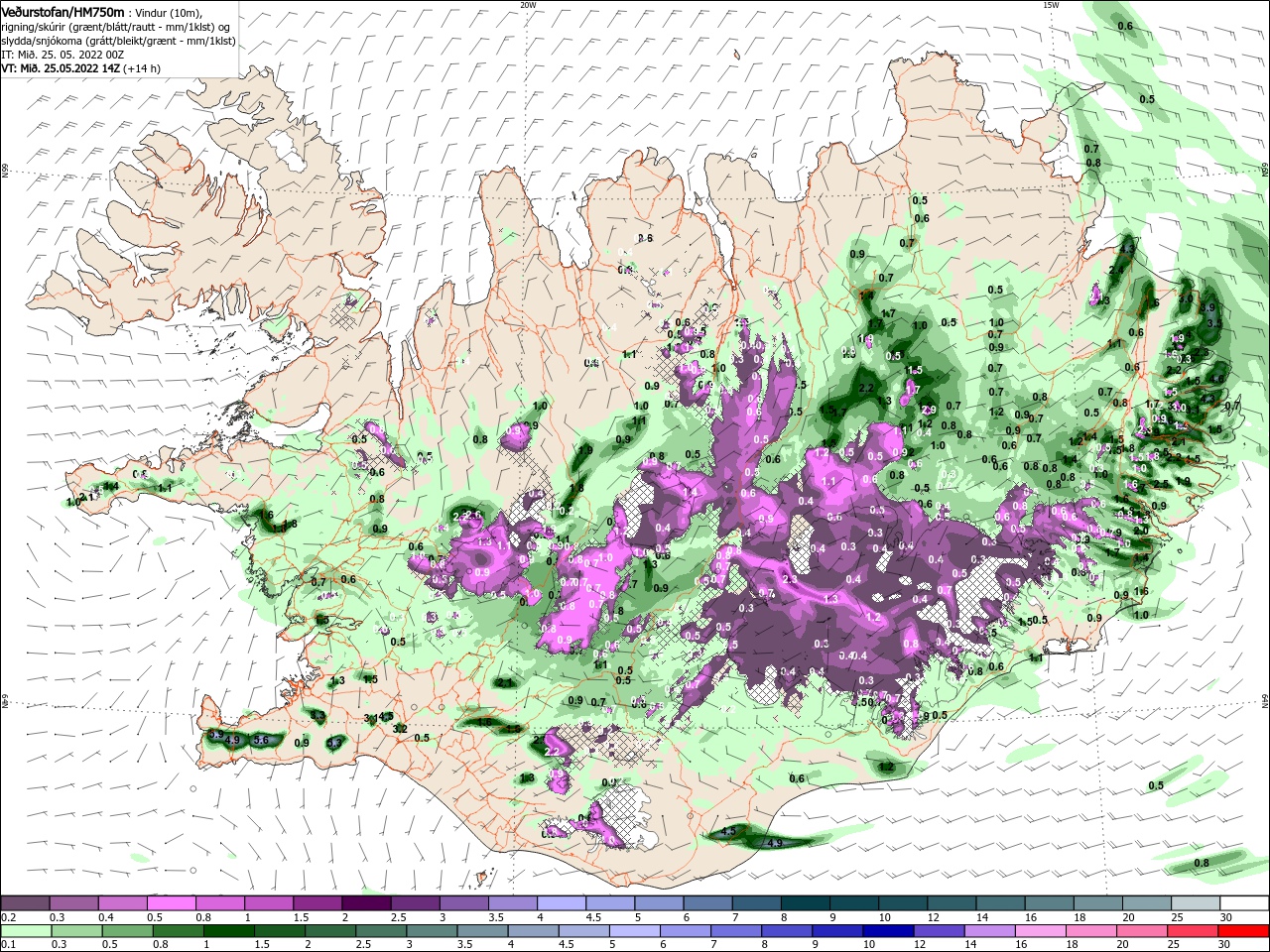
Task: Pick upper legend swatch between 4 and 4.5
Action: pos(562,903)
